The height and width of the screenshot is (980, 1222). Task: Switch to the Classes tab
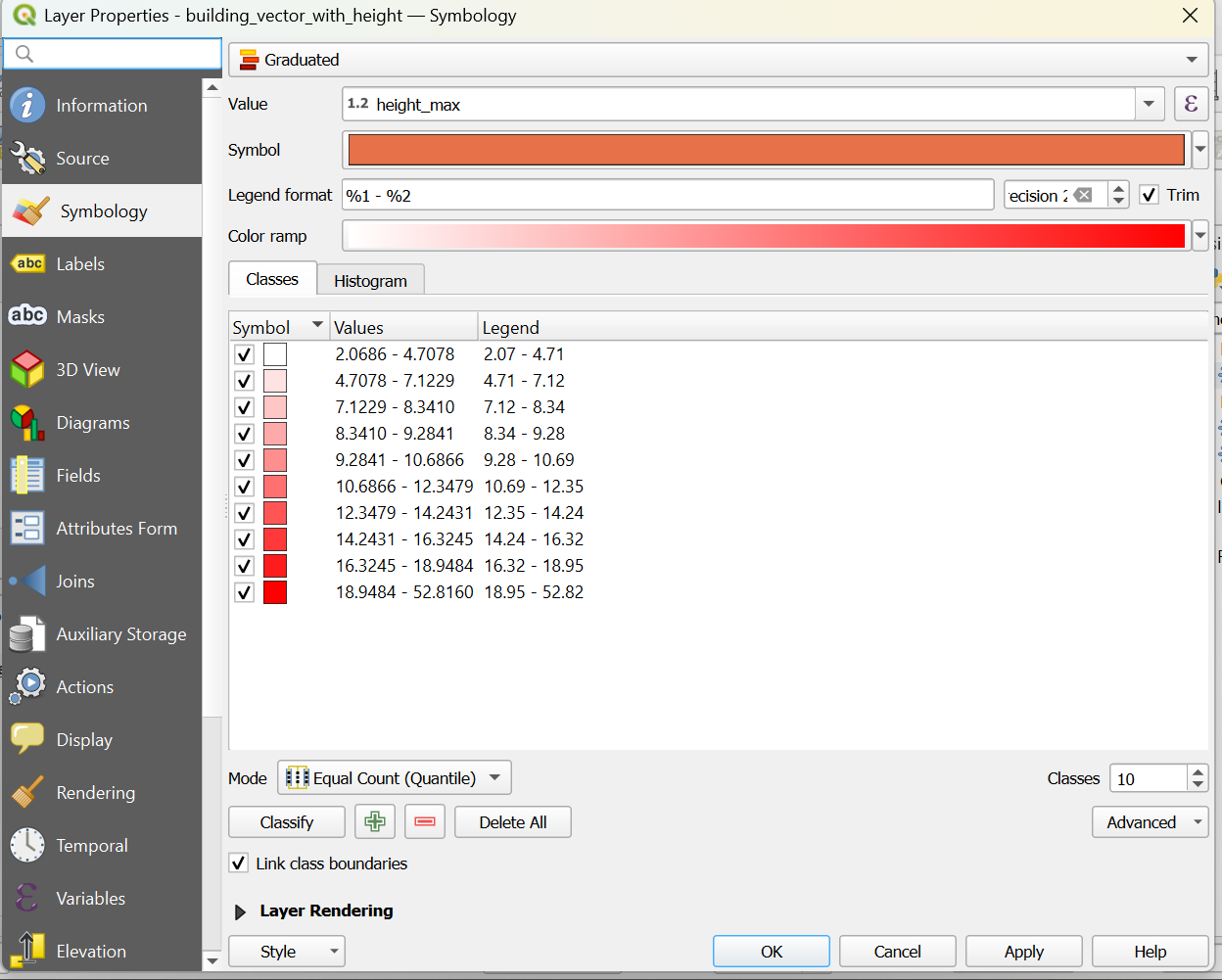pyautogui.click(x=272, y=279)
